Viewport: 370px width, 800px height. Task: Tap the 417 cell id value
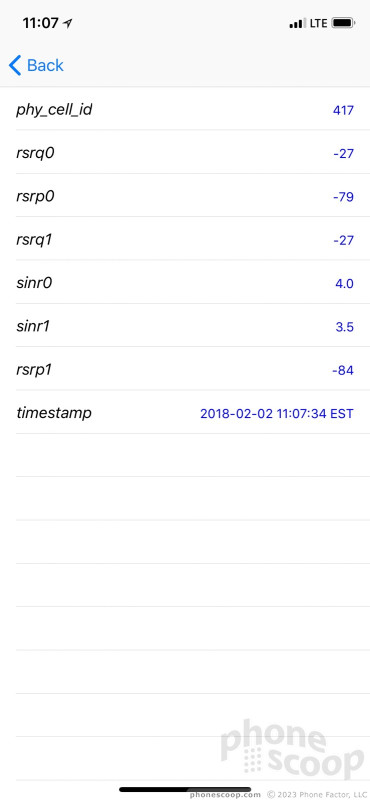(x=343, y=110)
